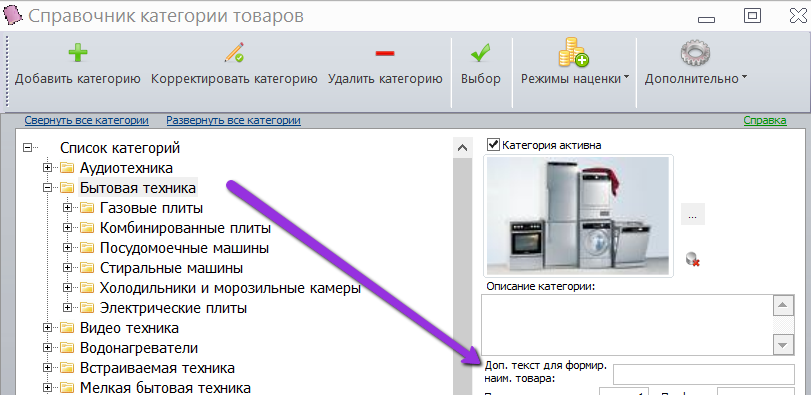The width and height of the screenshot is (811, 395).
Task: Click the green plus Add category icon
Action: [78, 53]
